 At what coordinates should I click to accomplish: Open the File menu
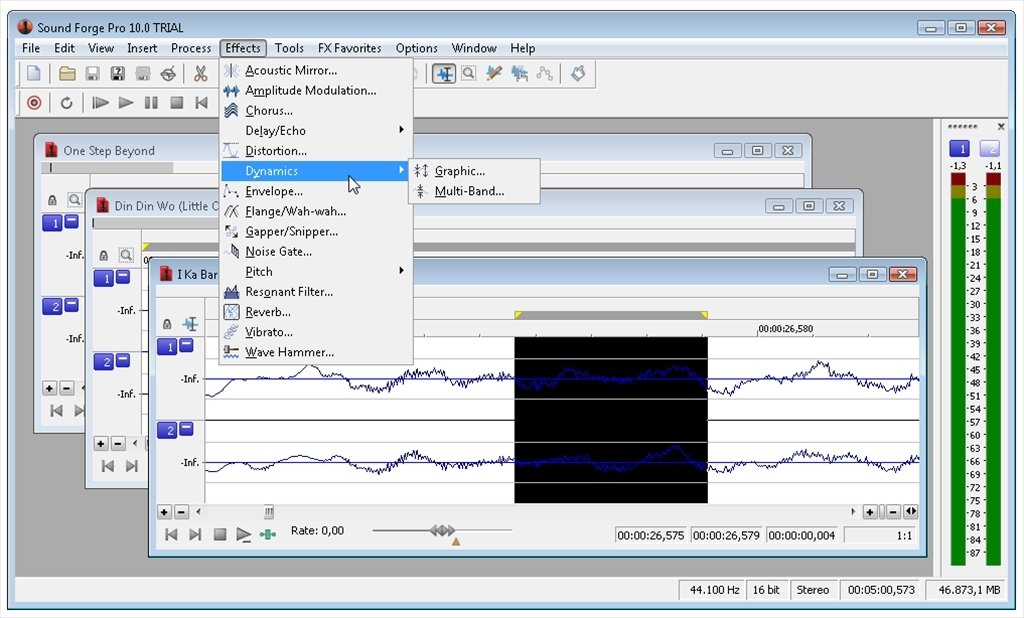(31, 48)
